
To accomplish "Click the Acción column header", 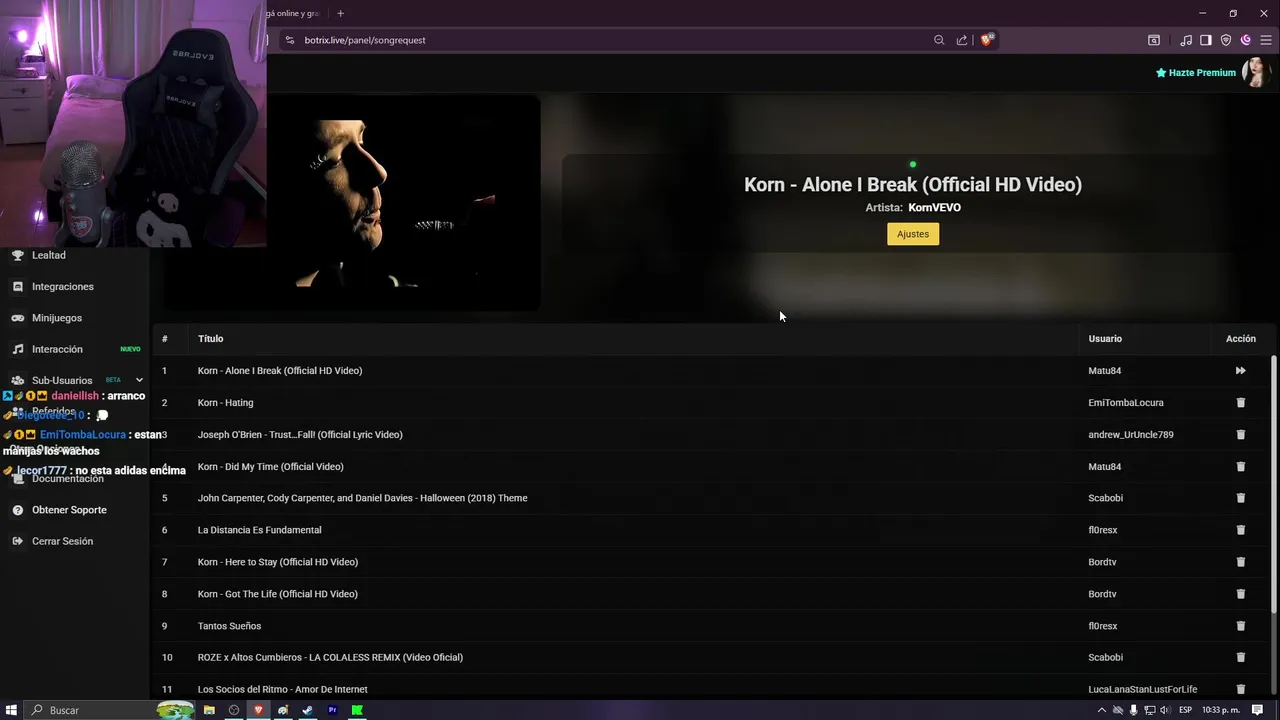I will click(x=1241, y=339).
